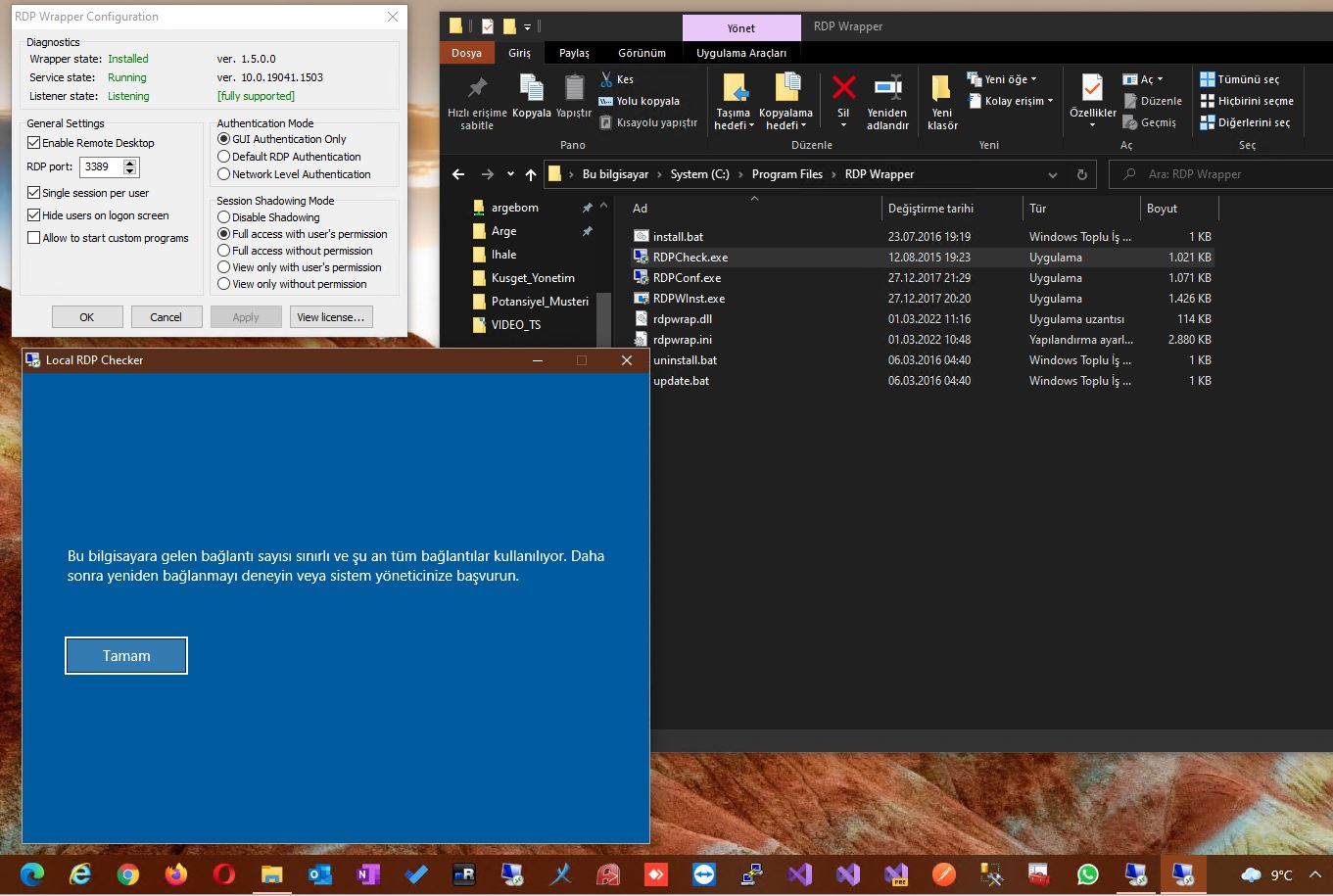Open Opera browser from the taskbar
This screenshot has height=896, width=1333.
(x=223, y=874)
